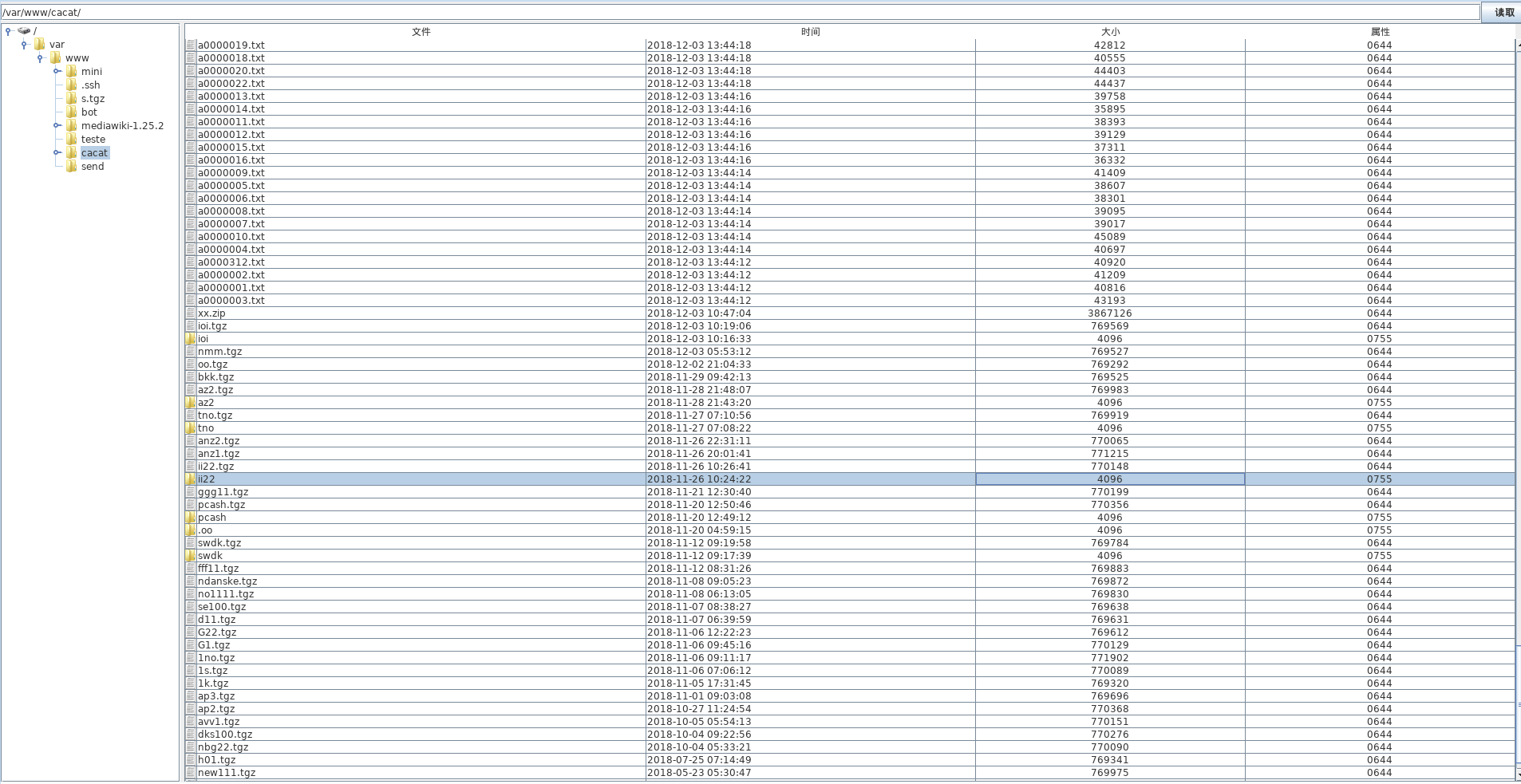Click file name a0000312.txt
This screenshot has height=784, width=1521.
231,262
